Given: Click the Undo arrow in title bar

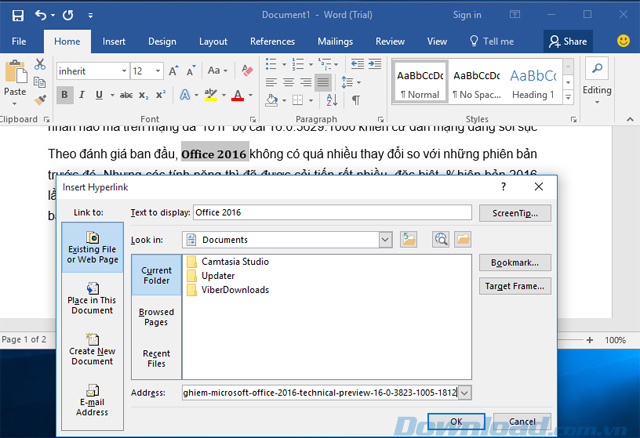Looking at the screenshot, I should coord(40,15).
